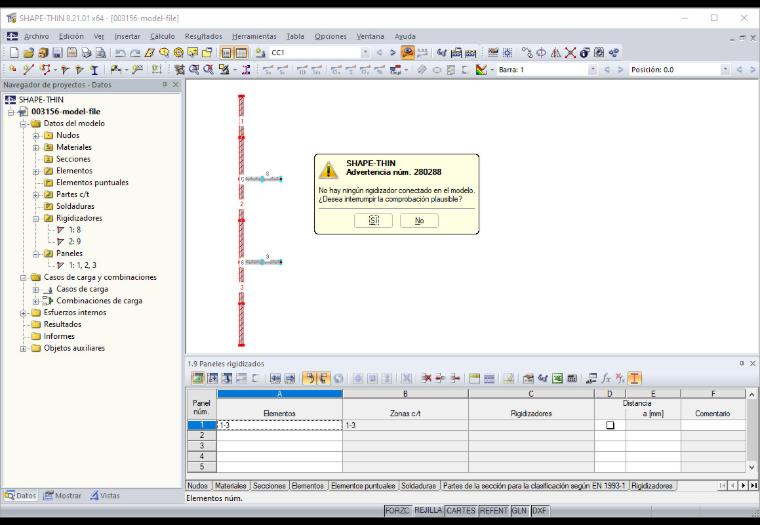
Task: Click the fx formula icon
Action: (606, 379)
